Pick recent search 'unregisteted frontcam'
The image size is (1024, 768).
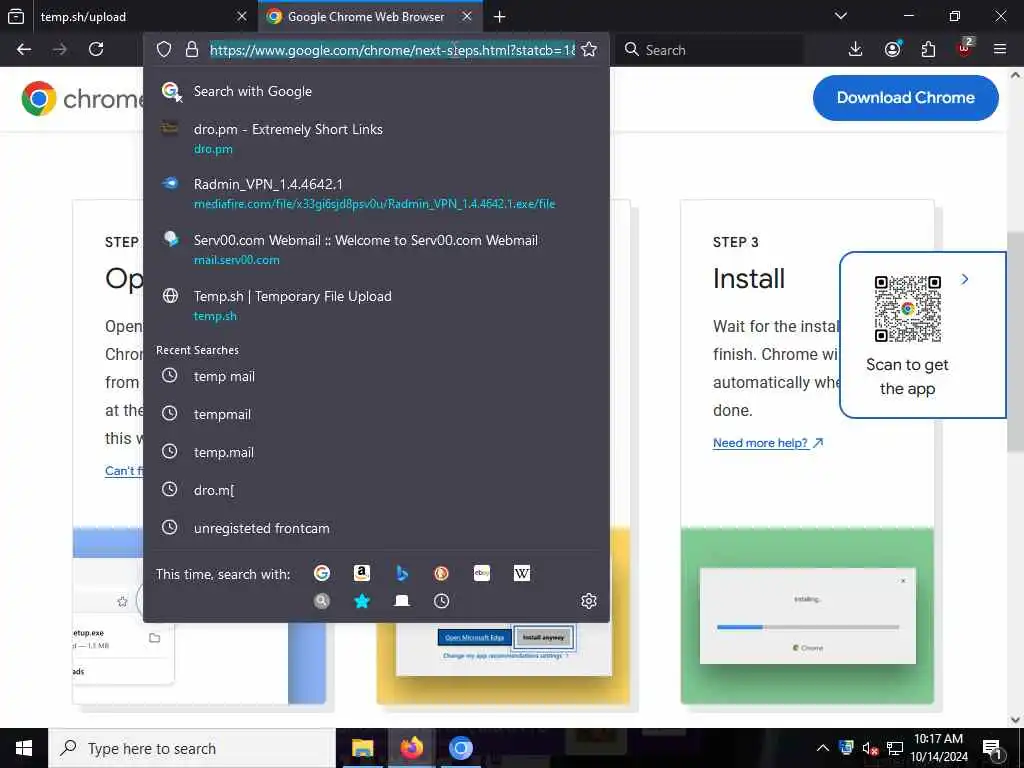point(376,528)
